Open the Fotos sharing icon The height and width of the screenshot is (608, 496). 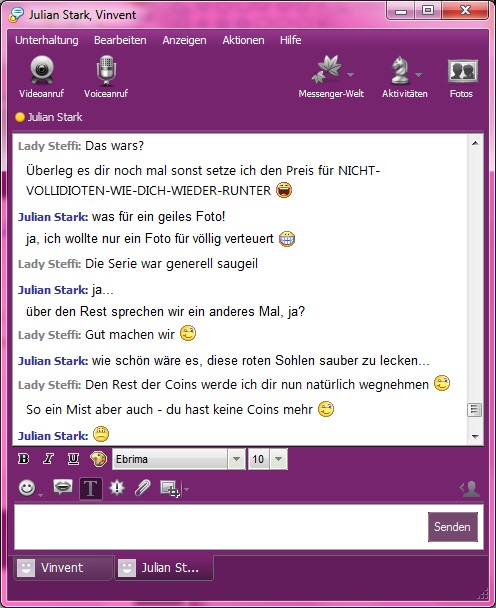(x=462, y=71)
